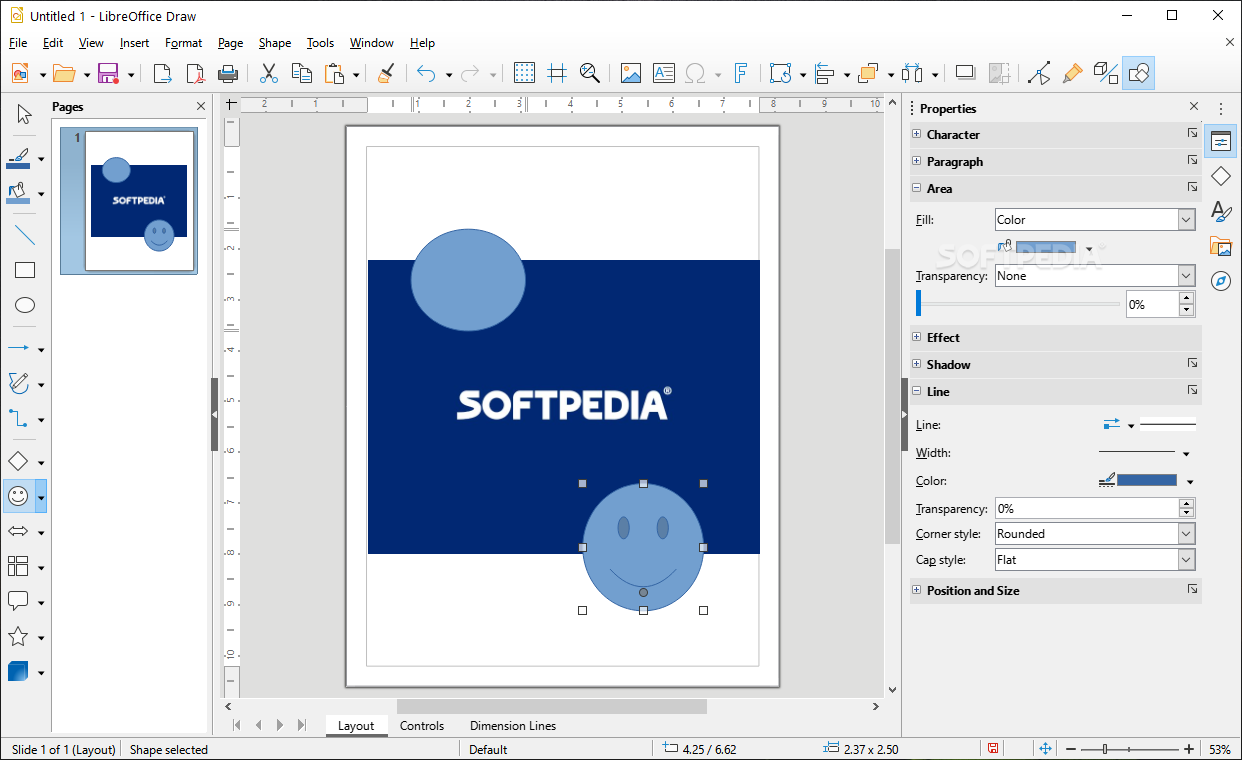The width and height of the screenshot is (1242, 760).
Task: Open Sidebar Gallery deck button
Action: click(1221, 246)
